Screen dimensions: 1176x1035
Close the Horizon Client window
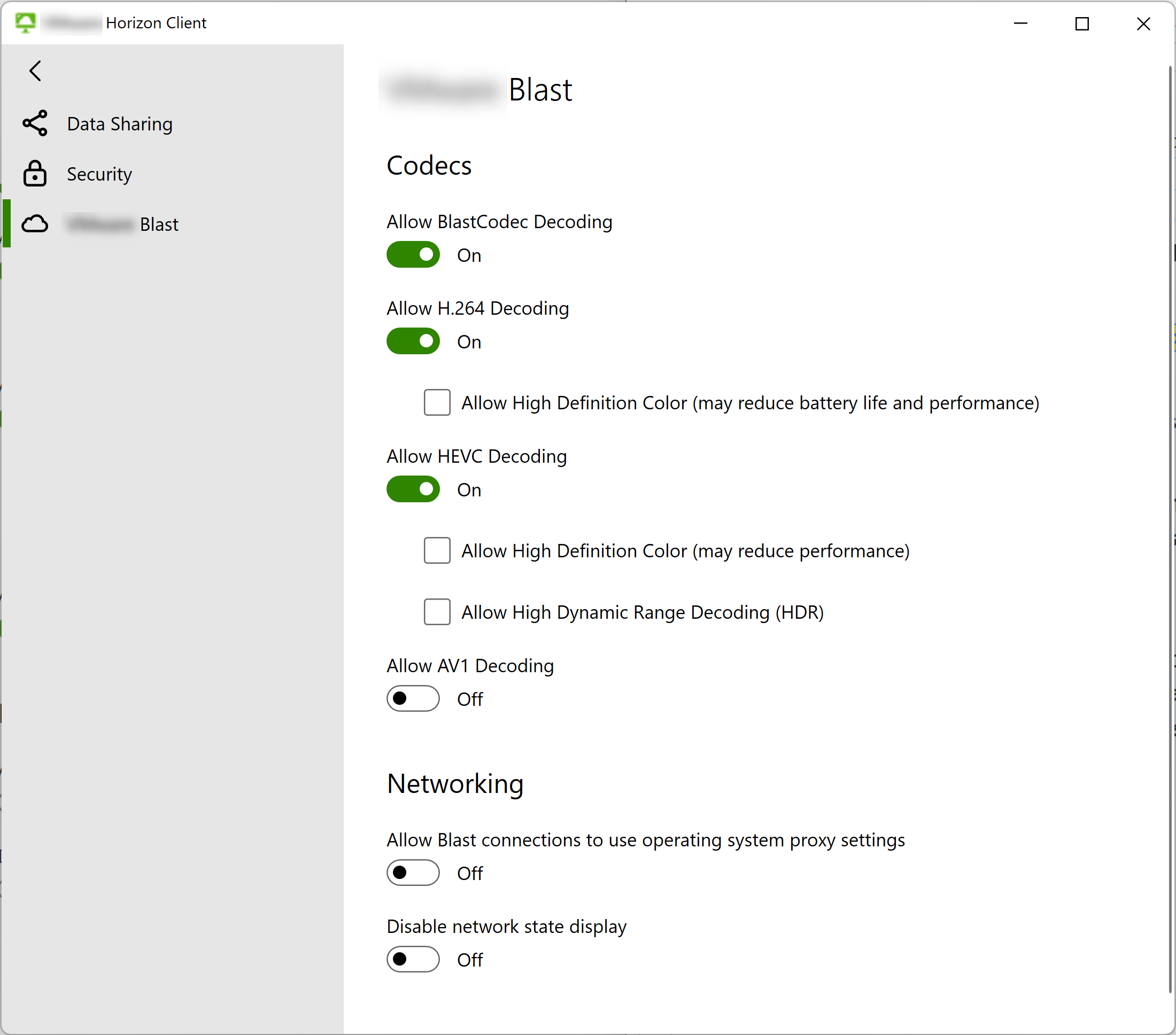tap(1144, 24)
